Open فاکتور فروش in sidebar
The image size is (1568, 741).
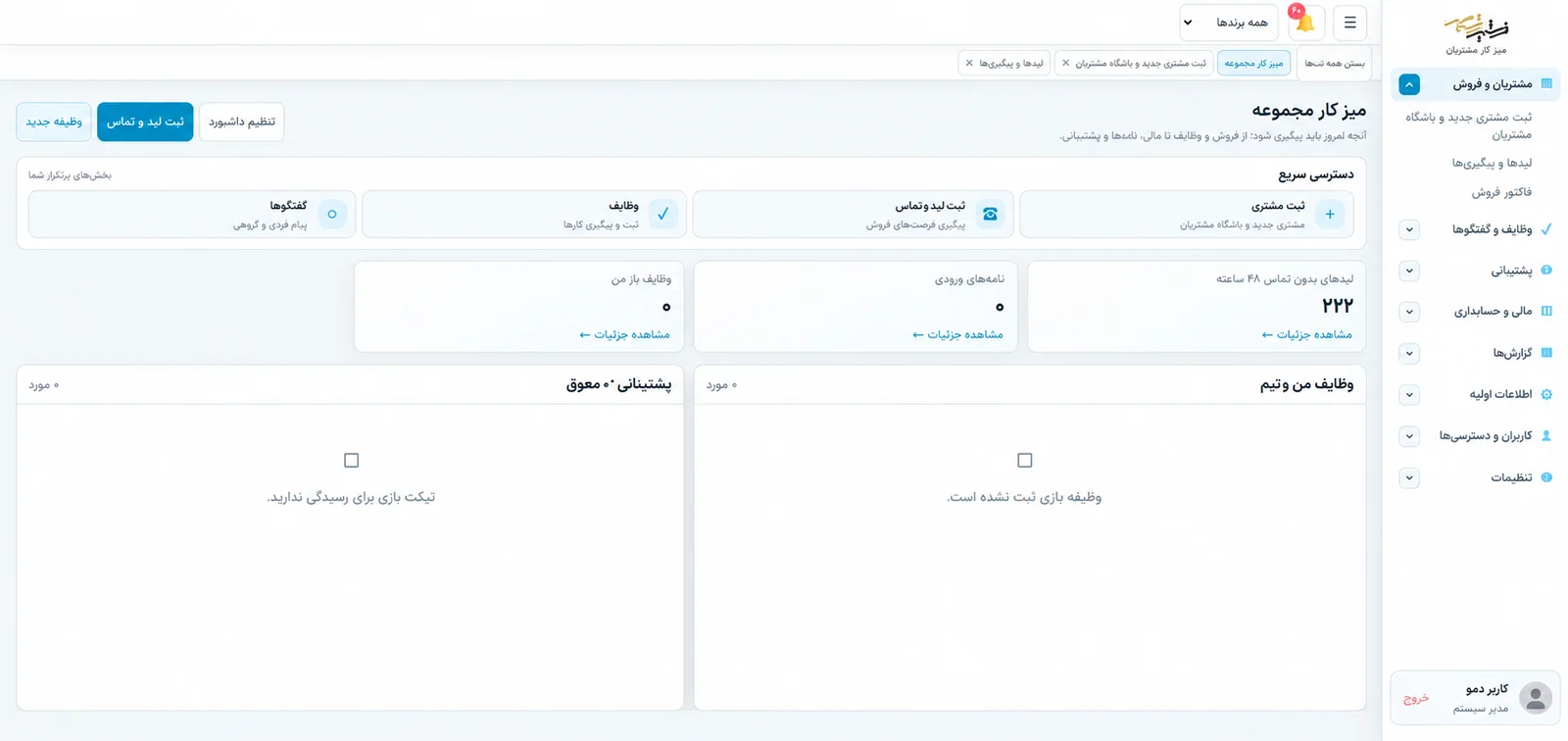[1501, 192]
